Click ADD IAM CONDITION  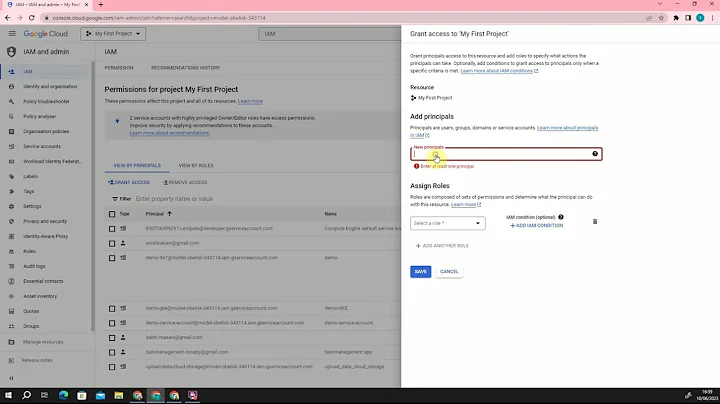click(x=537, y=226)
